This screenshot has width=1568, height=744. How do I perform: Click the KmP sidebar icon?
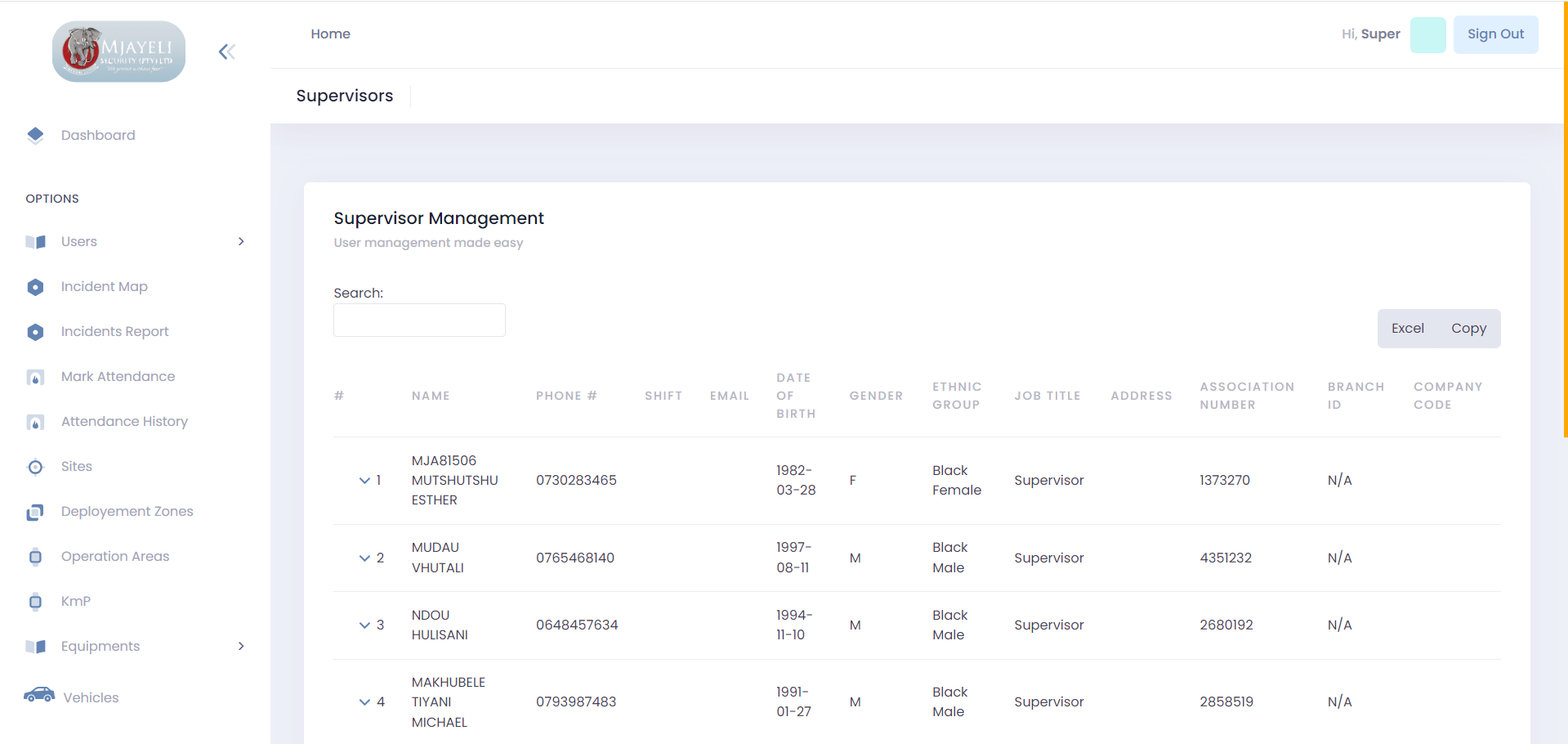[35, 602]
